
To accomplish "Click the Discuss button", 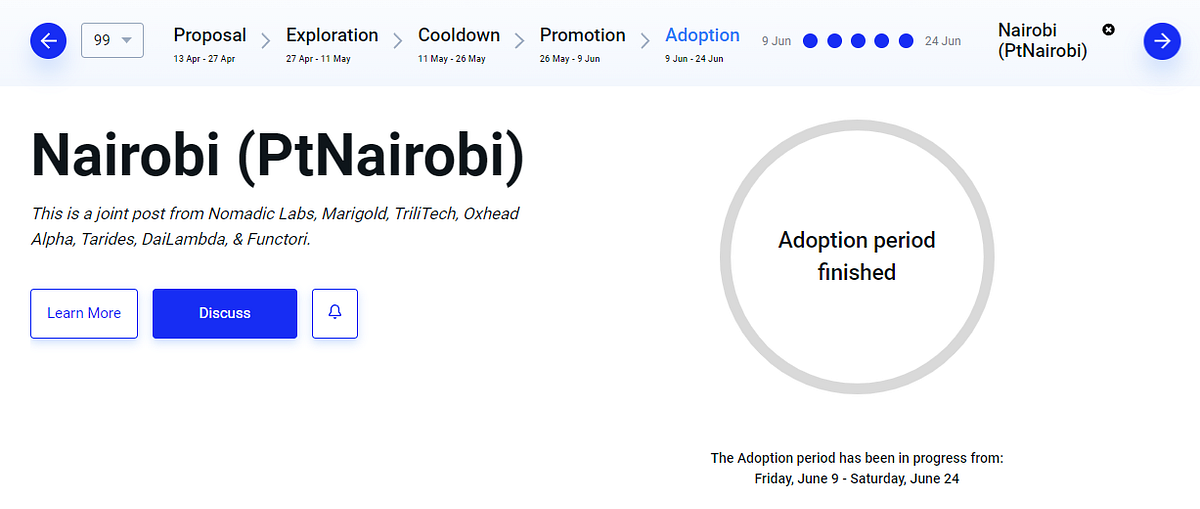I will (x=225, y=313).
